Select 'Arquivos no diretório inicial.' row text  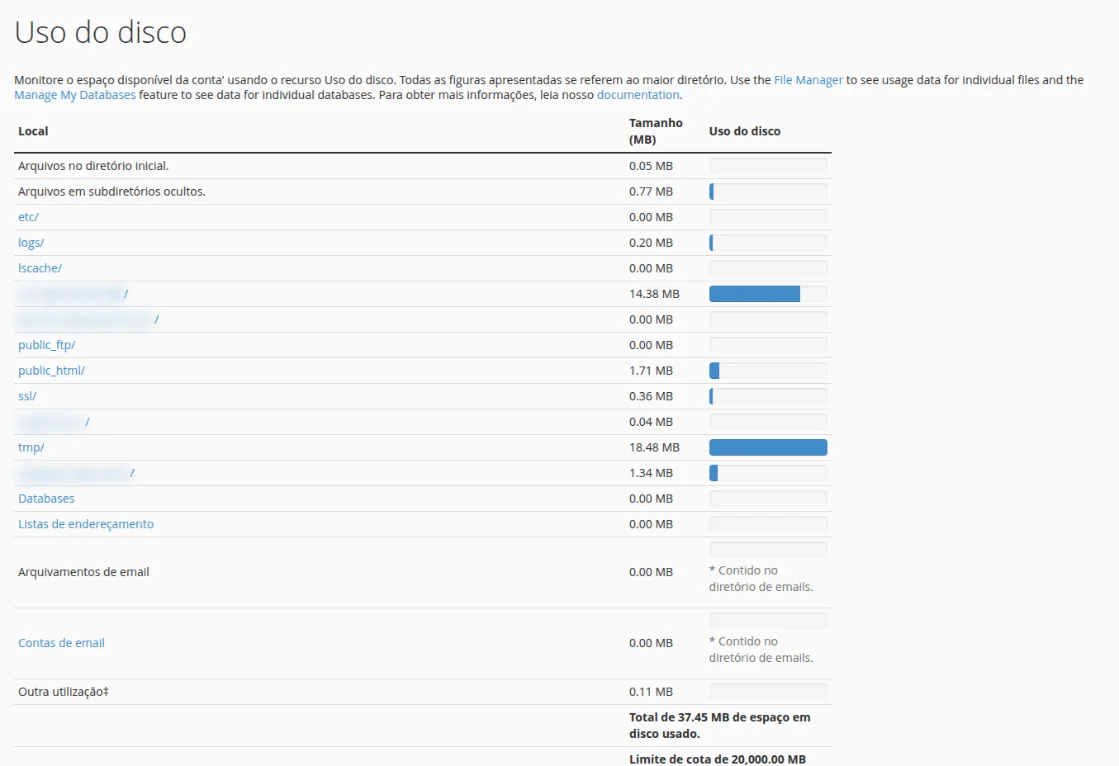click(93, 166)
